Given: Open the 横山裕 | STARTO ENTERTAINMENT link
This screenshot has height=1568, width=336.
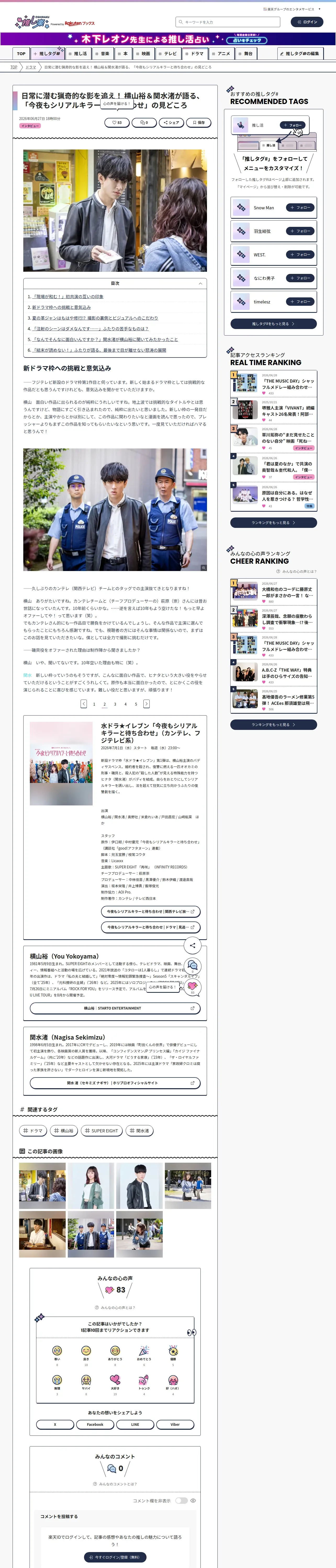Looking at the screenshot, I should 115,1008.
